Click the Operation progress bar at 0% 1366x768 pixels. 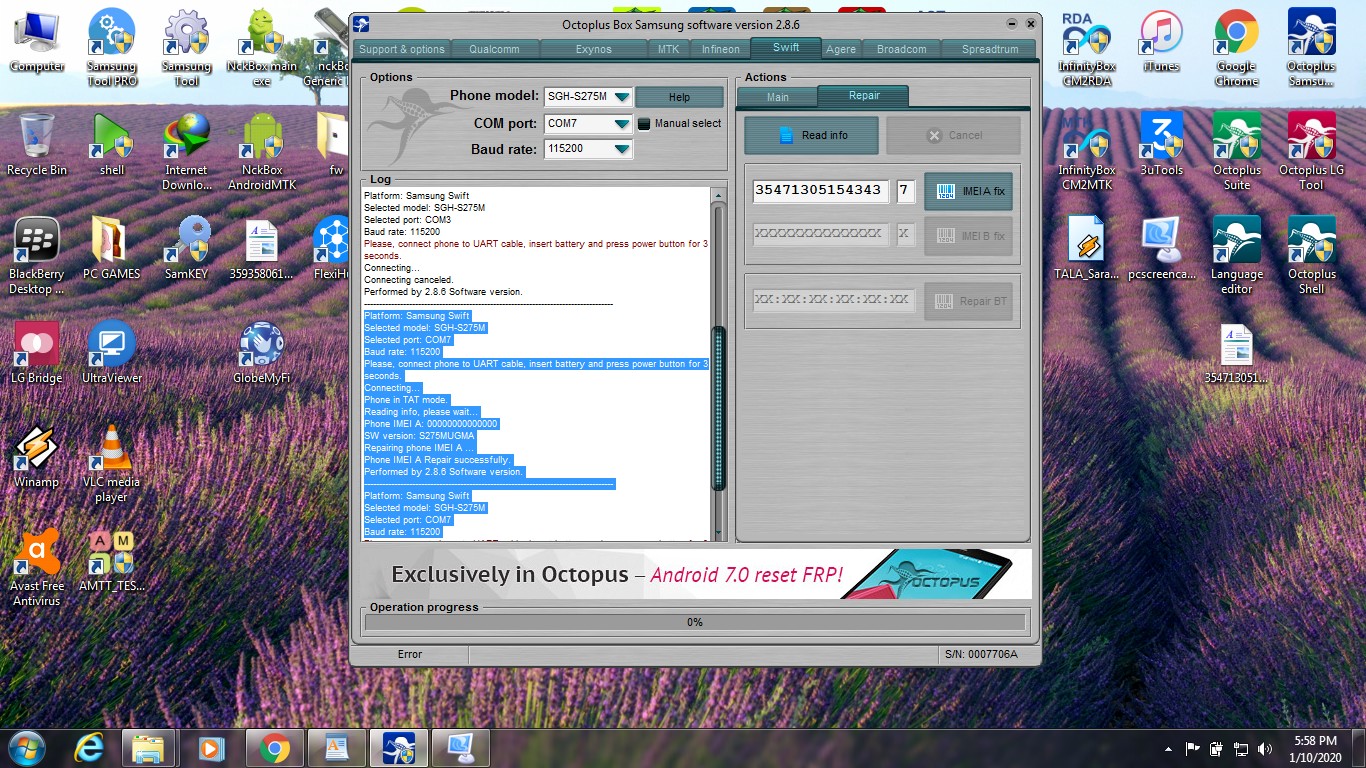pos(695,622)
